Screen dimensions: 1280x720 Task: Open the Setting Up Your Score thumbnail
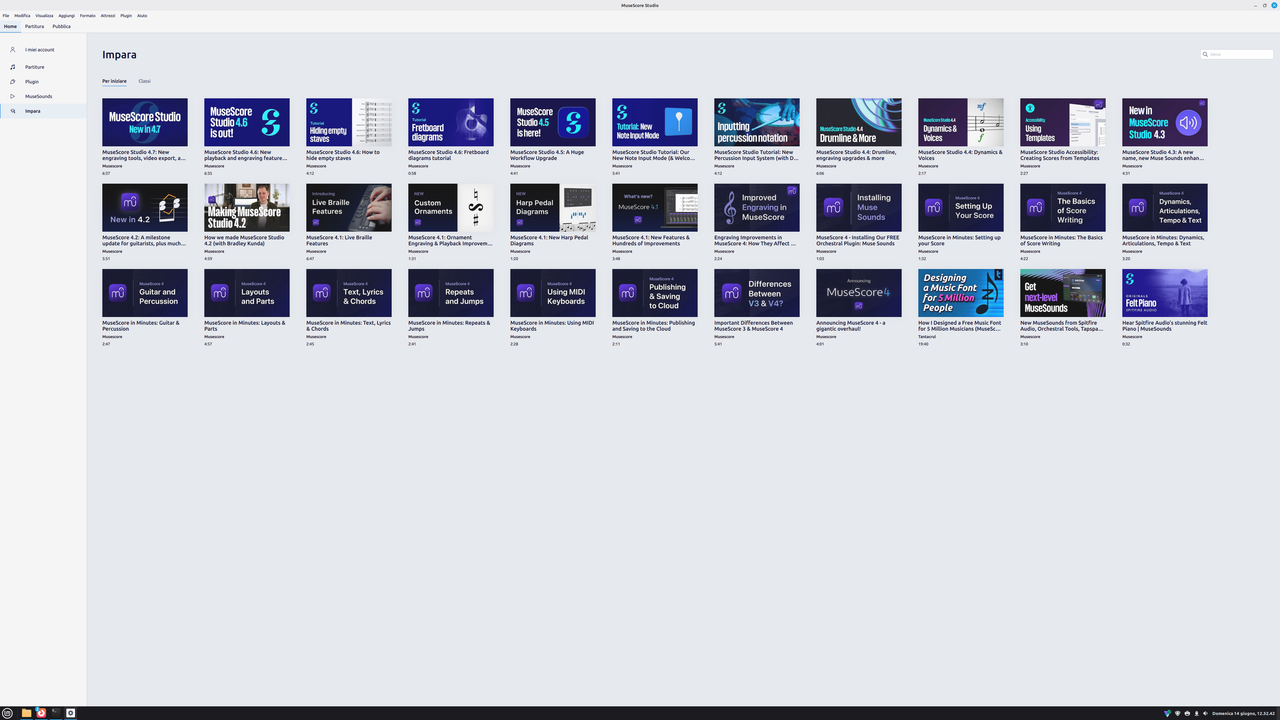(x=961, y=208)
